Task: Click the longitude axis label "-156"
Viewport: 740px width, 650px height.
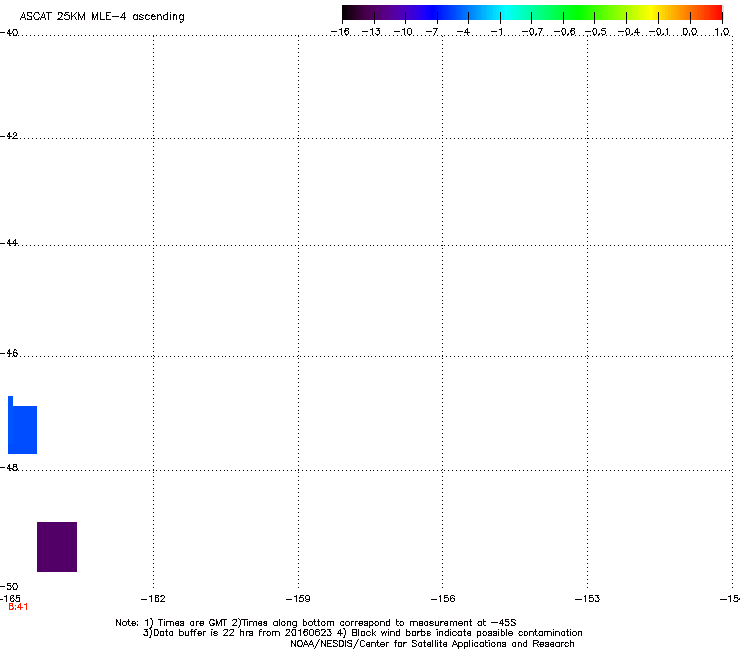Action: point(443,599)
